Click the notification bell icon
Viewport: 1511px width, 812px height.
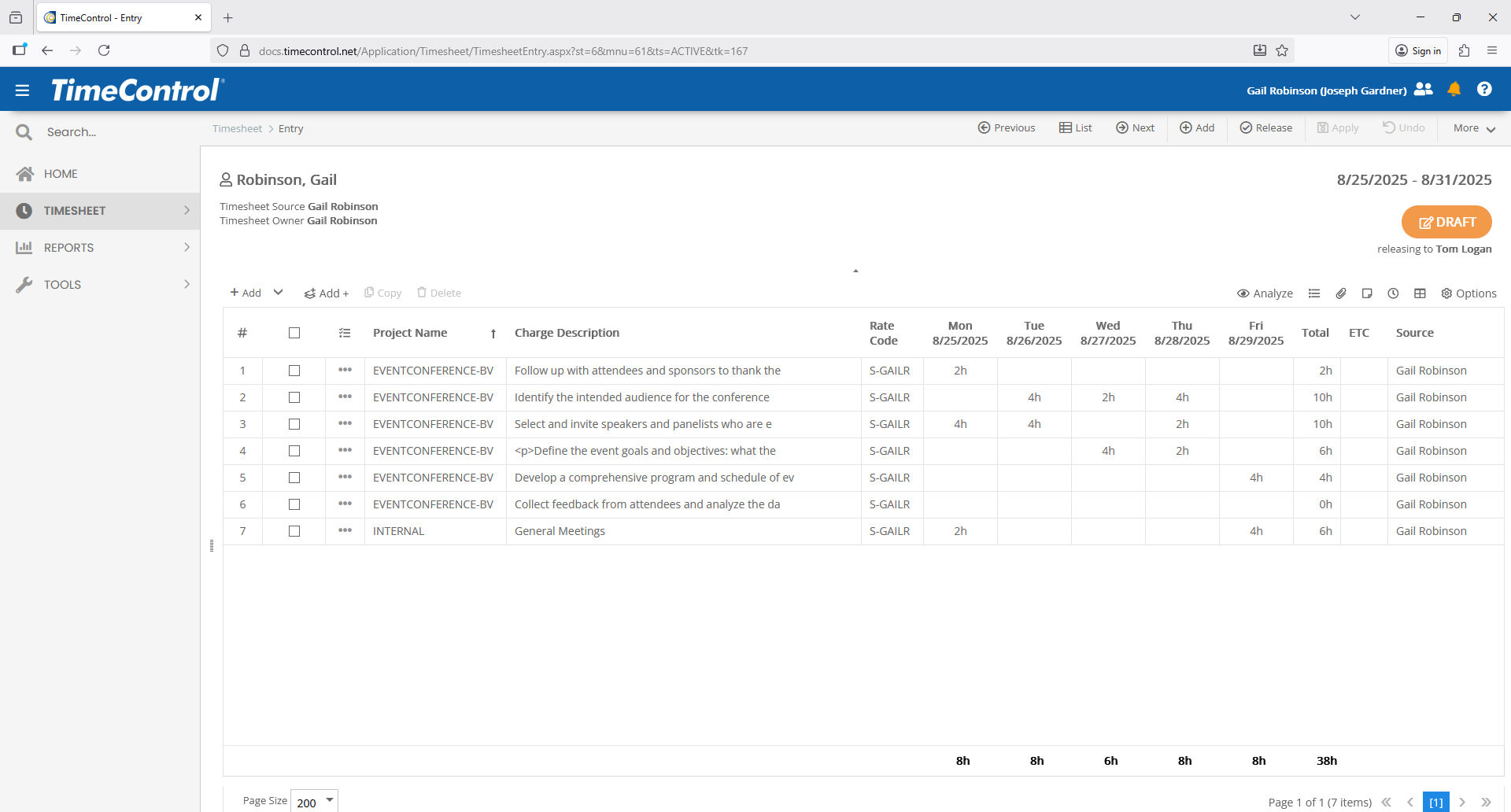(x=1454, y=90)
